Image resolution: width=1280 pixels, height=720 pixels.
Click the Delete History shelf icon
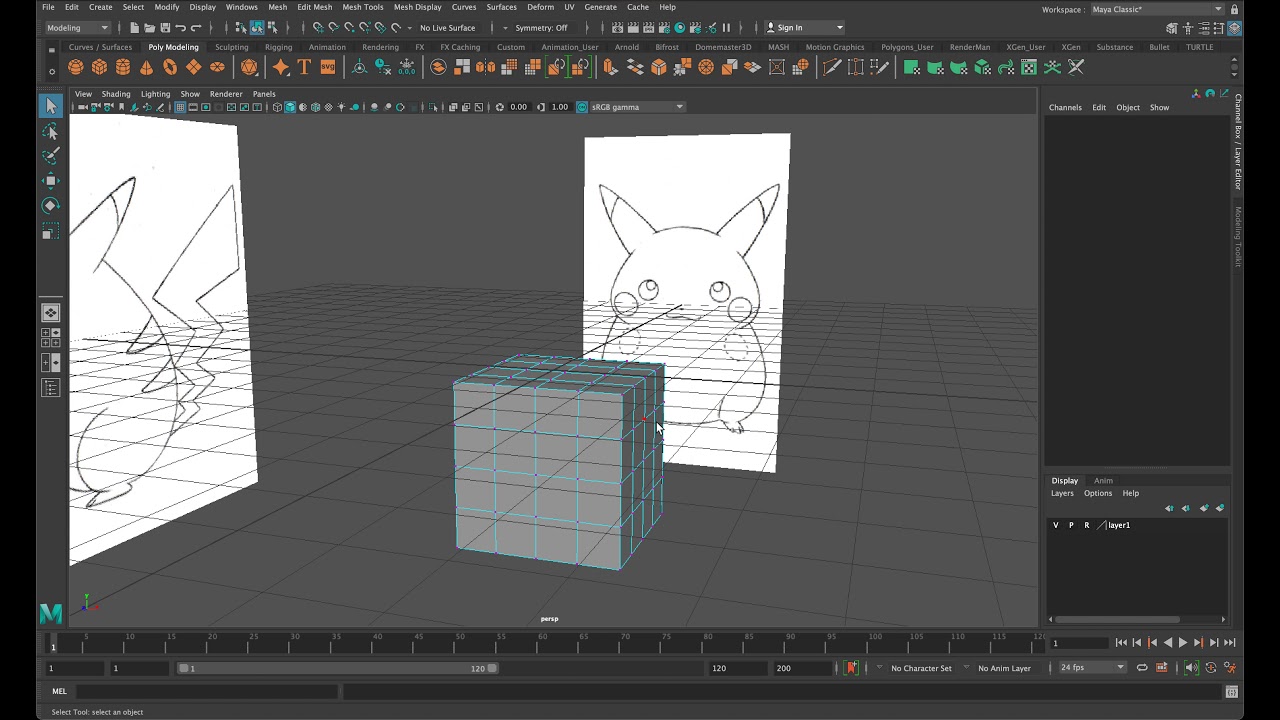[383, 67]
